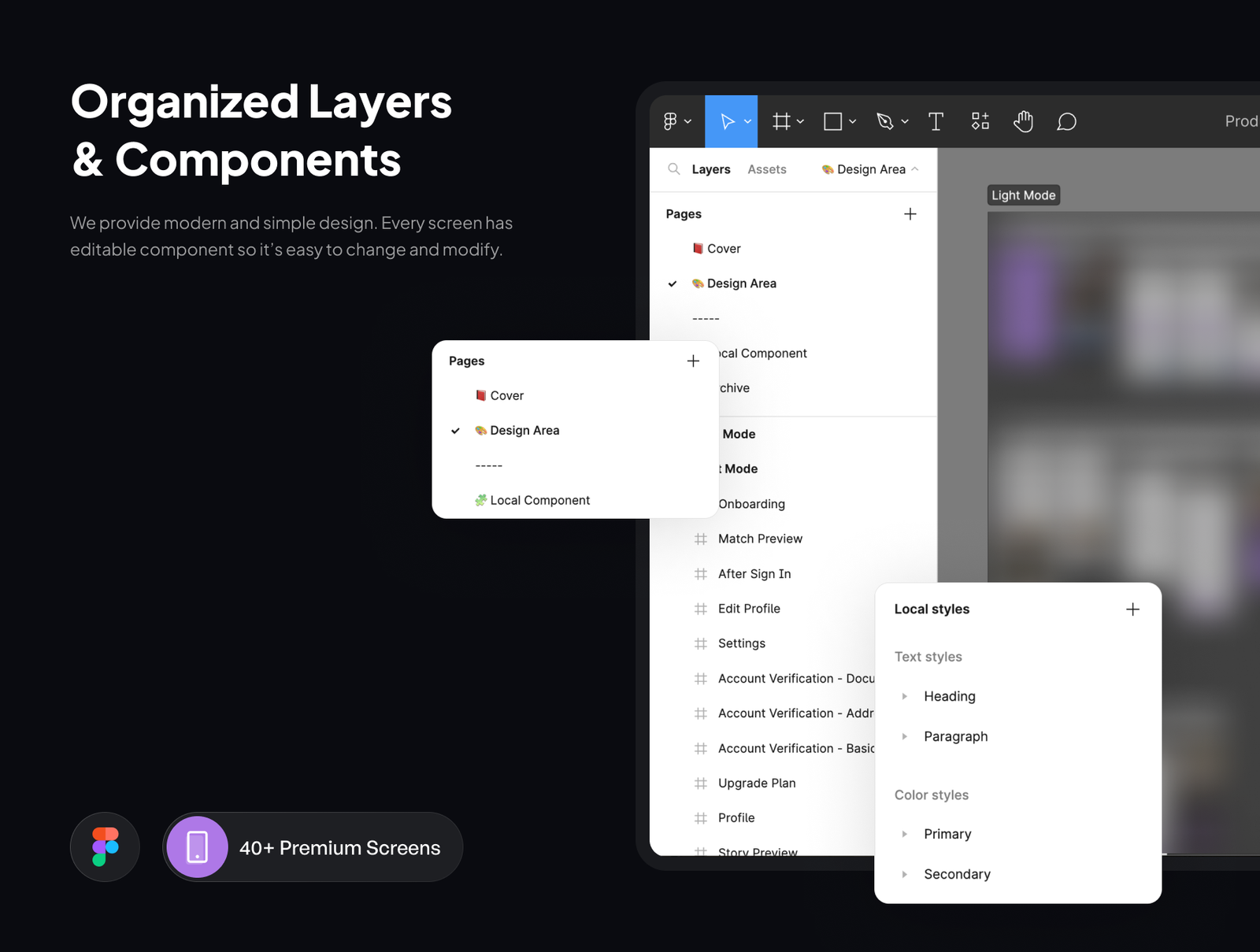Image resolution: width=1260 pixels, height=952 pixels.
Task: Expand the Paragraph text styles group
Action: pyautogui.click(x=905, y=736)
